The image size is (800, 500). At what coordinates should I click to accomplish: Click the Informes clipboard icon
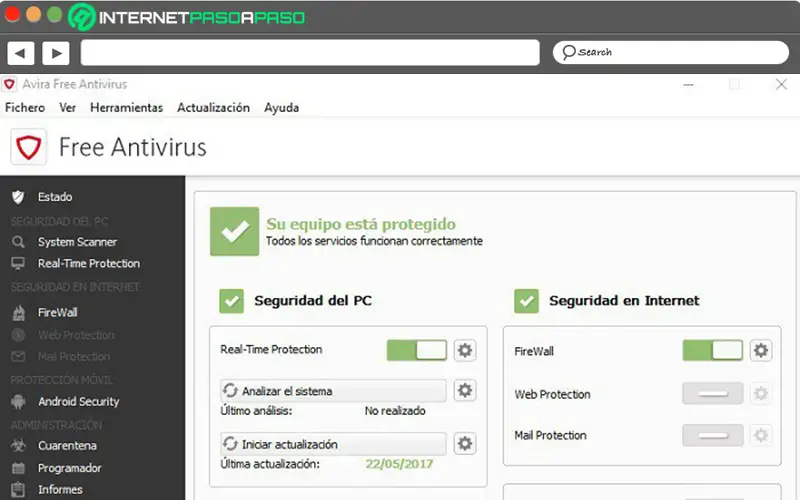pyautogui.click(x=18, y=489)
